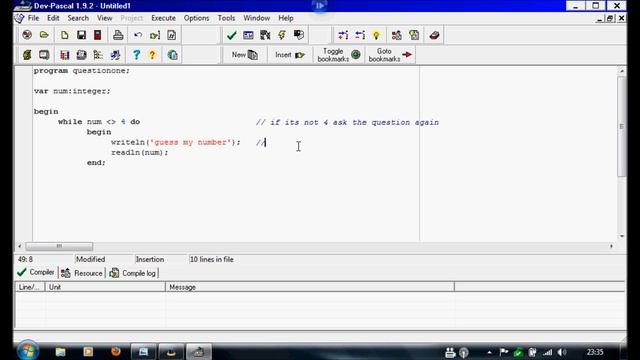The width and height of the screenshot is (640, 360).
Task: Click the compile-and-run icon beside run
Action: (x=265, y=35)
